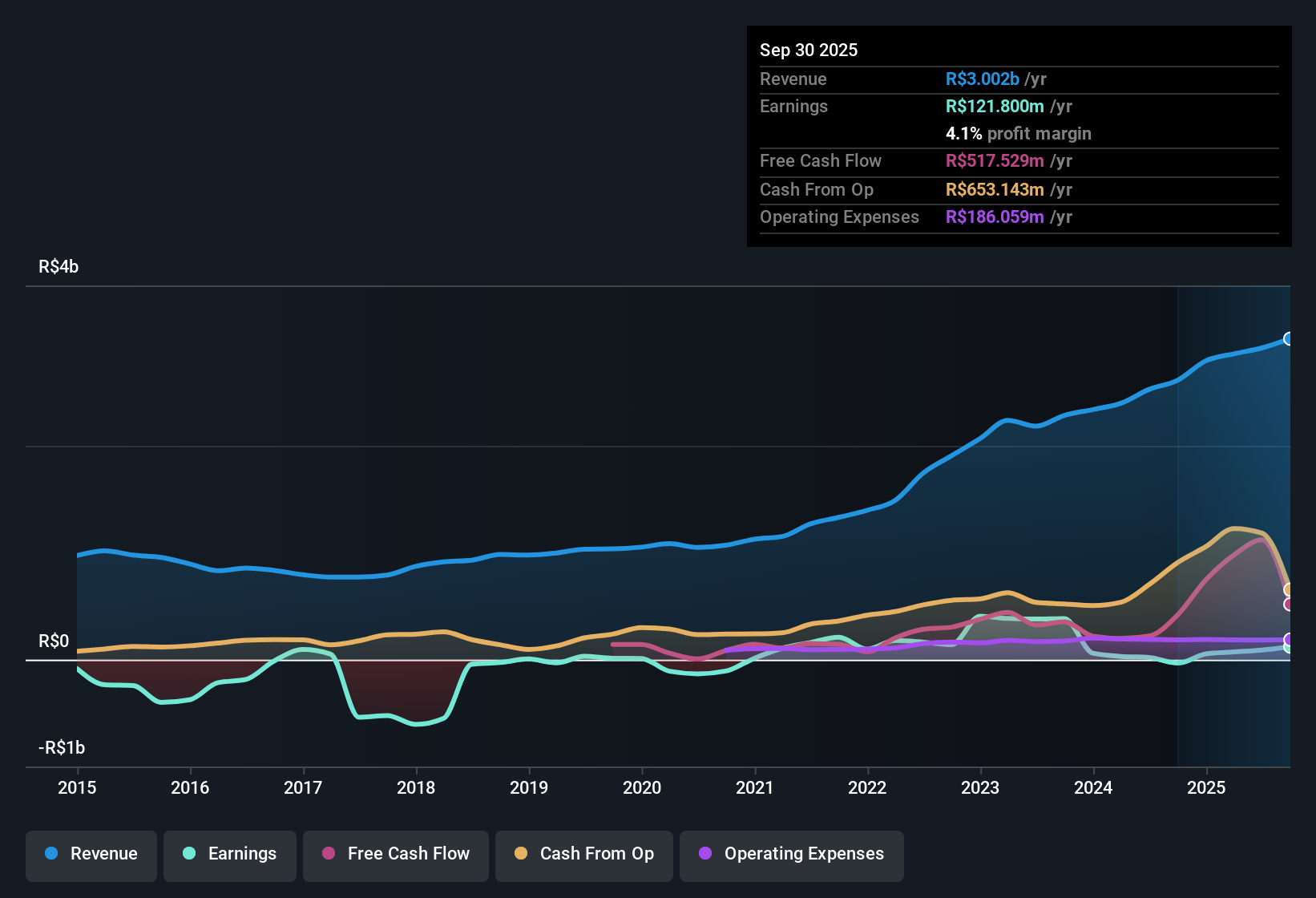
Task: Select the Cash From Op endpoint marker
Action: point(1287,589)
